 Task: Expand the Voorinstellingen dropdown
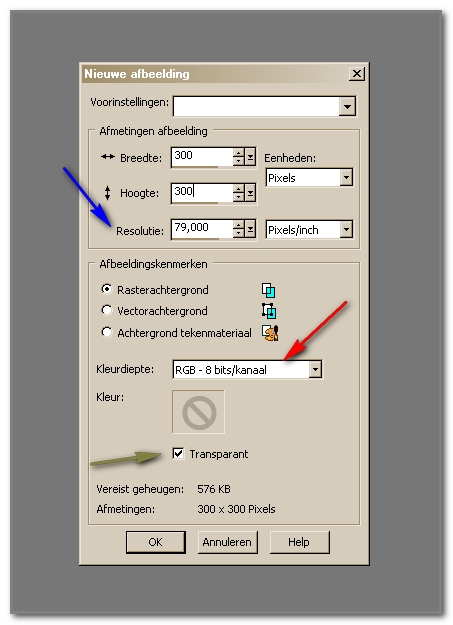[347, 106]
